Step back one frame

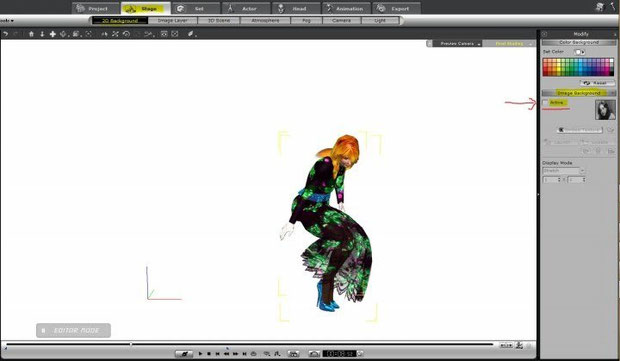[227, 353]
